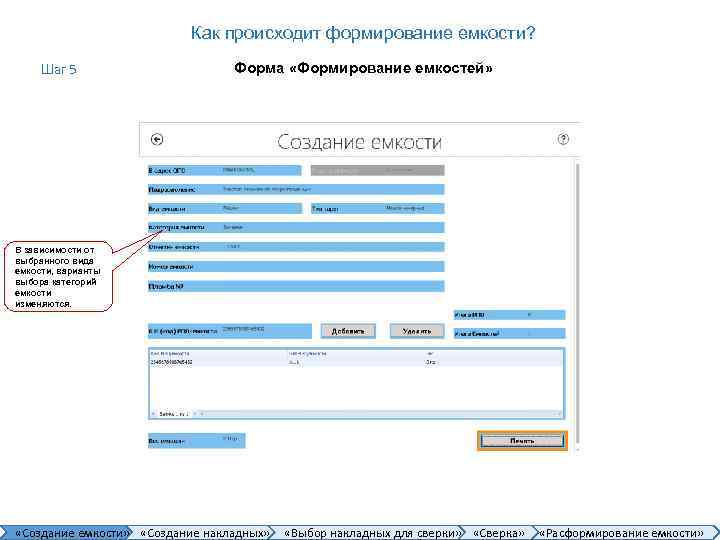Click the Удалить button

417,331
